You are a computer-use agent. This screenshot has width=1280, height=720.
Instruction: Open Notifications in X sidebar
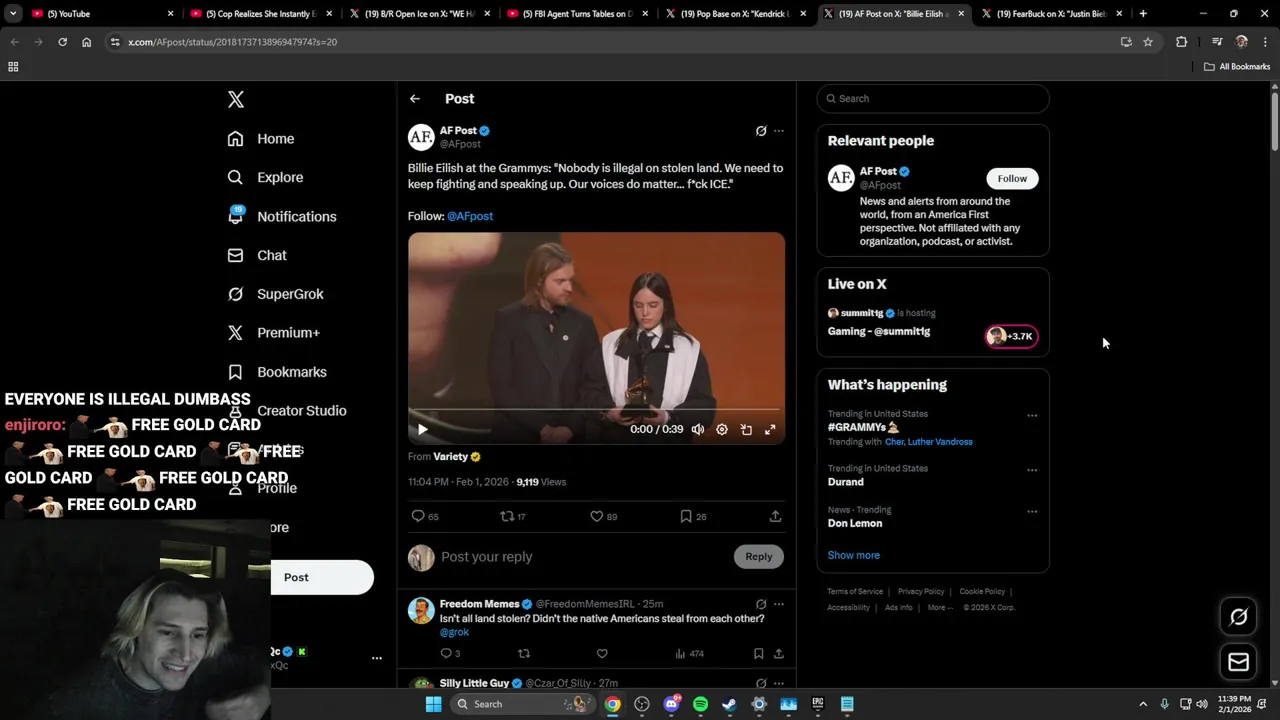pos(282,216)
